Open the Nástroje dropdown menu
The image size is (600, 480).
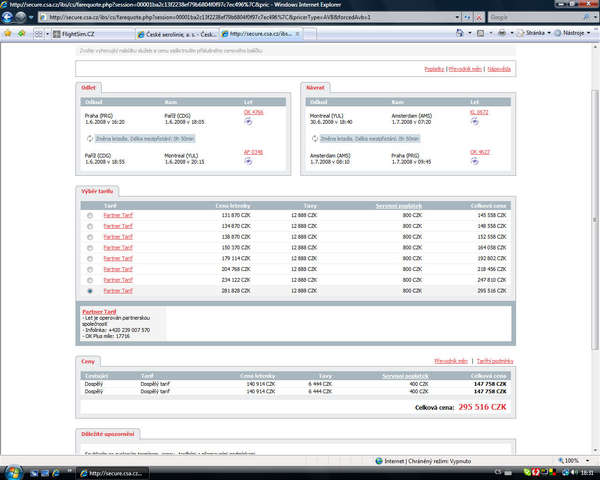[x=575, y=33]
